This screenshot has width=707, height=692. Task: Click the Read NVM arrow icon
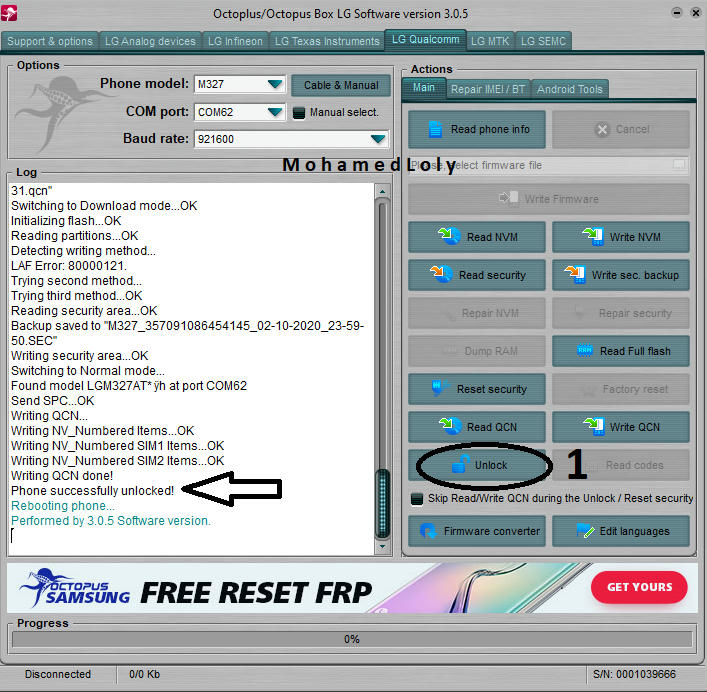[x=449, y=236]
